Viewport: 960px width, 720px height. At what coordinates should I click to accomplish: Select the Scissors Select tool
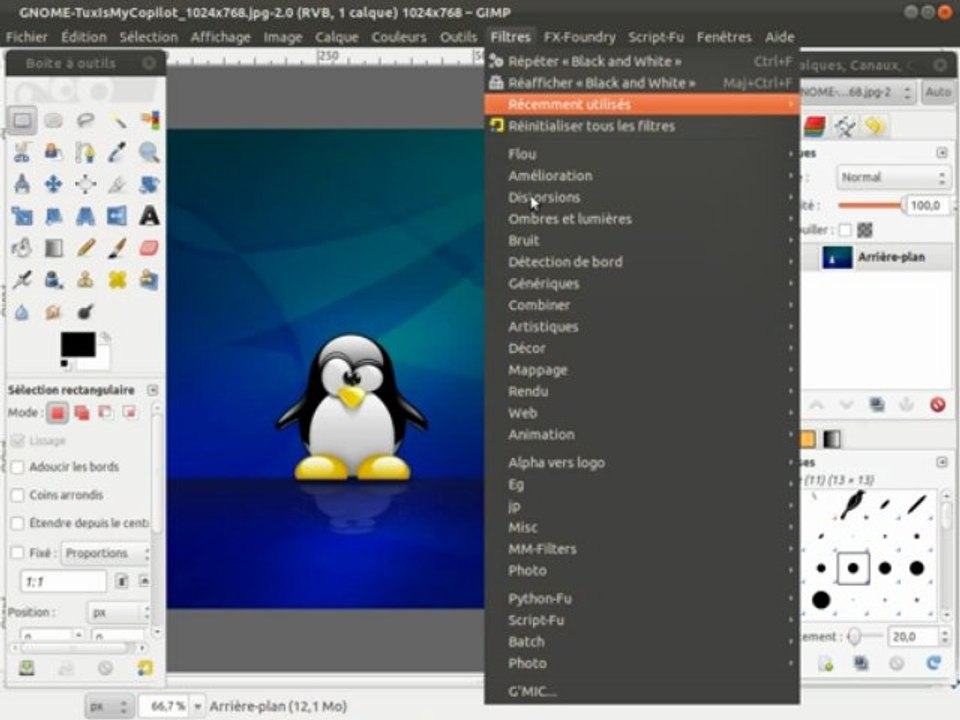22,152
